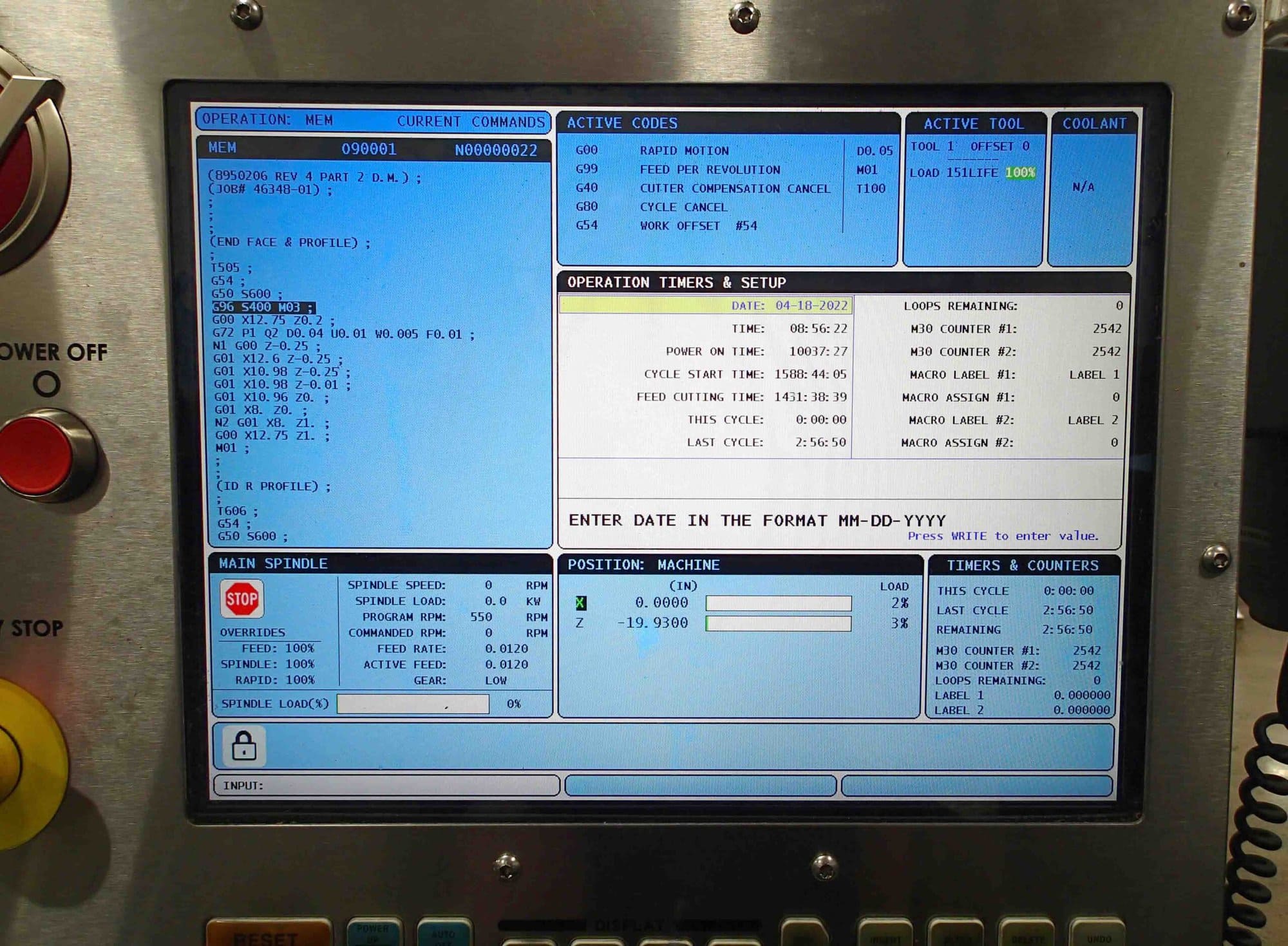The width and height of the screenshot is (1288, 946).
Task: Click the Z position value -19.9300
Action: click(x=652, y=623)
